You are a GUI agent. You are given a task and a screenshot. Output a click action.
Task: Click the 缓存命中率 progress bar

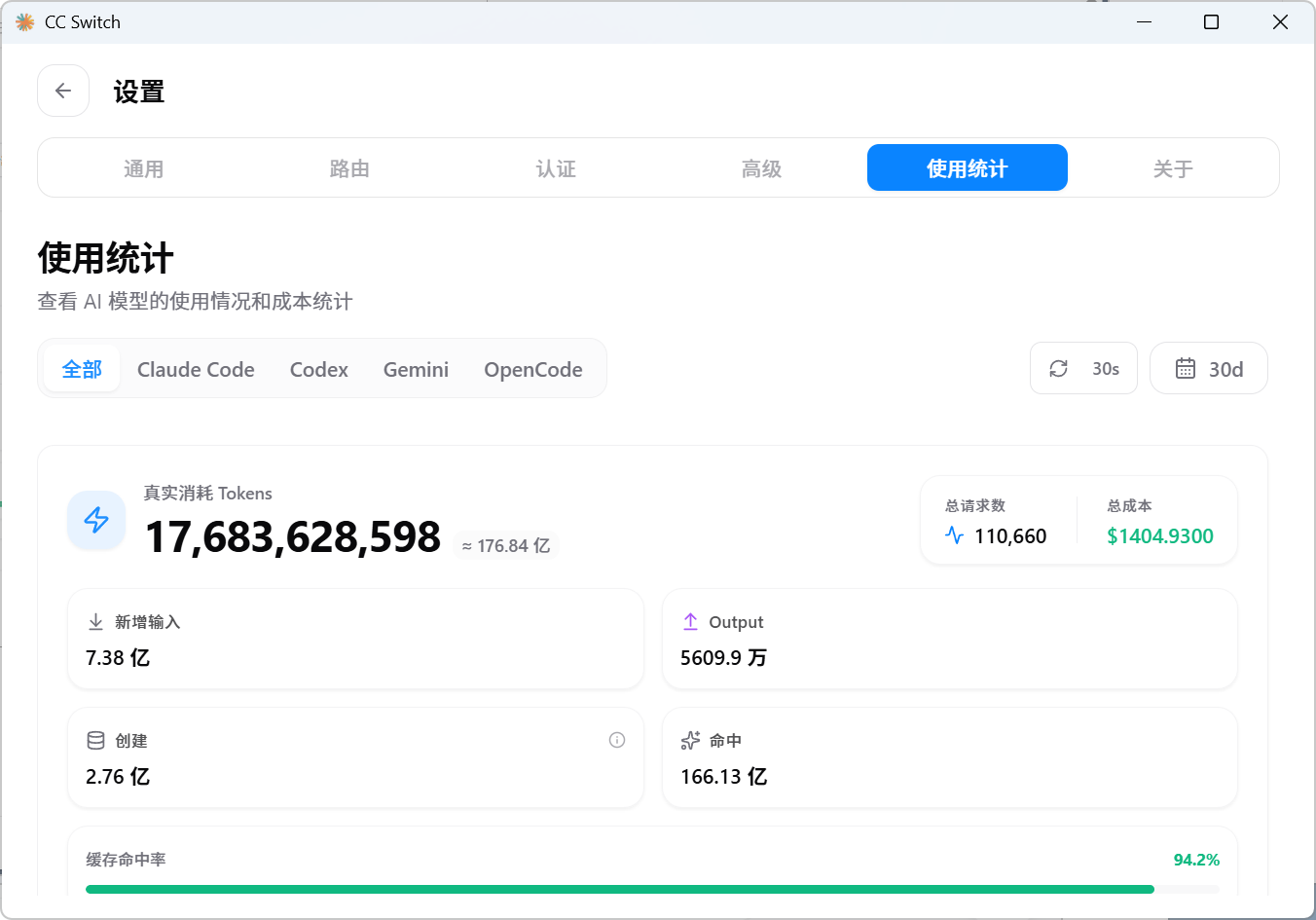click(652, 889)
